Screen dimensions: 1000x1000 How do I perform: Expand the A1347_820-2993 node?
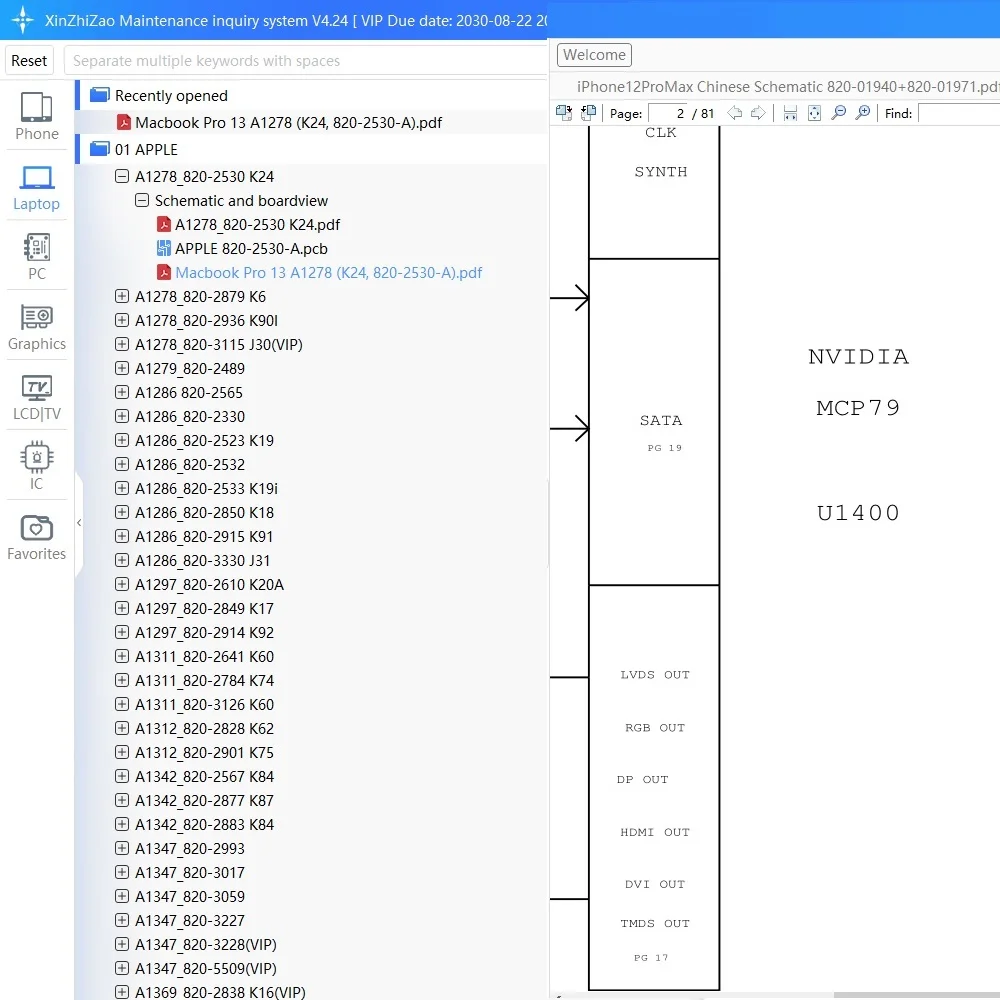(x=122, y=848)
